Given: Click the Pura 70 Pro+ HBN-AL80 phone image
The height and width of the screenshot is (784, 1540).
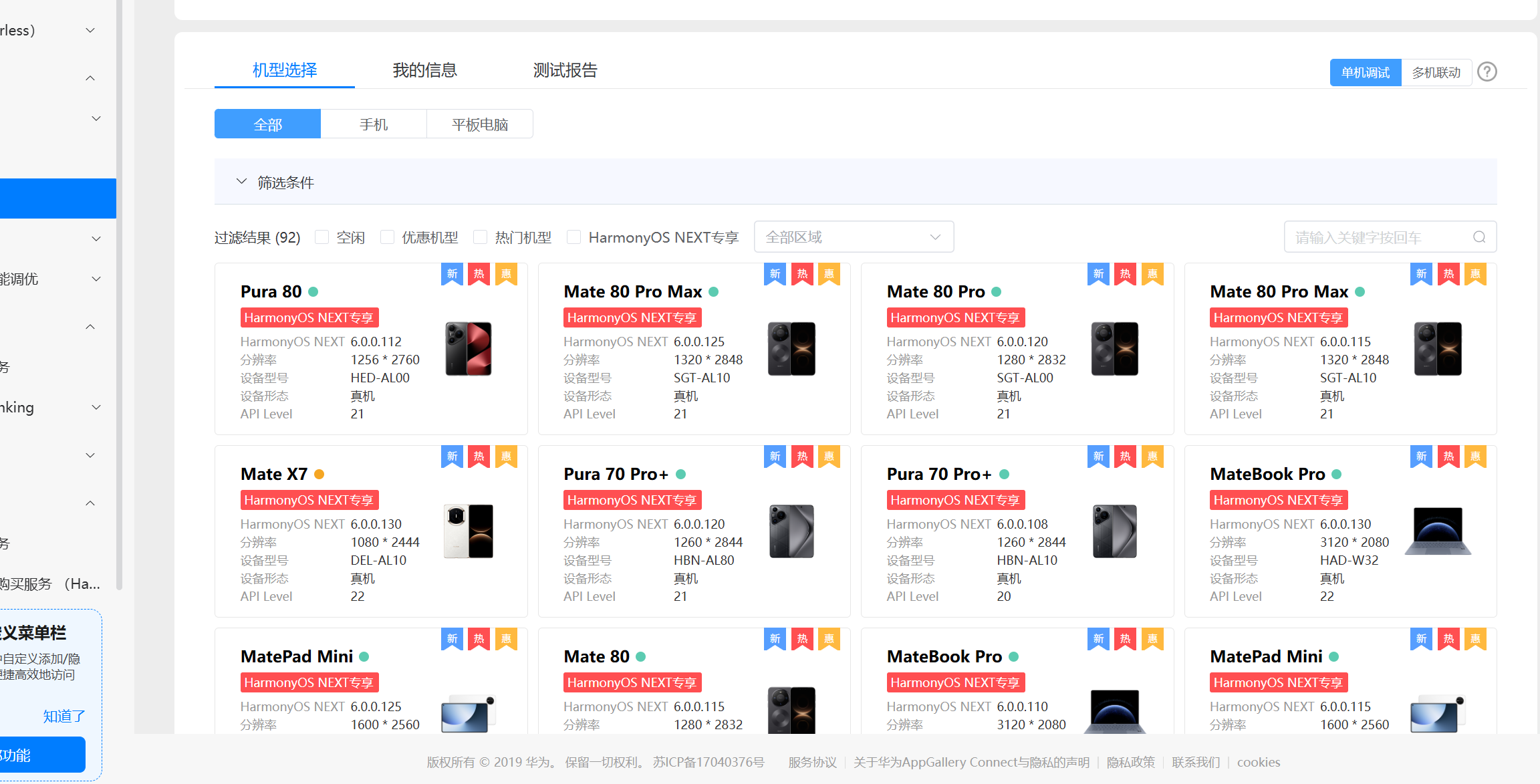Looking at the screenshot, I should tap(791, 531).
